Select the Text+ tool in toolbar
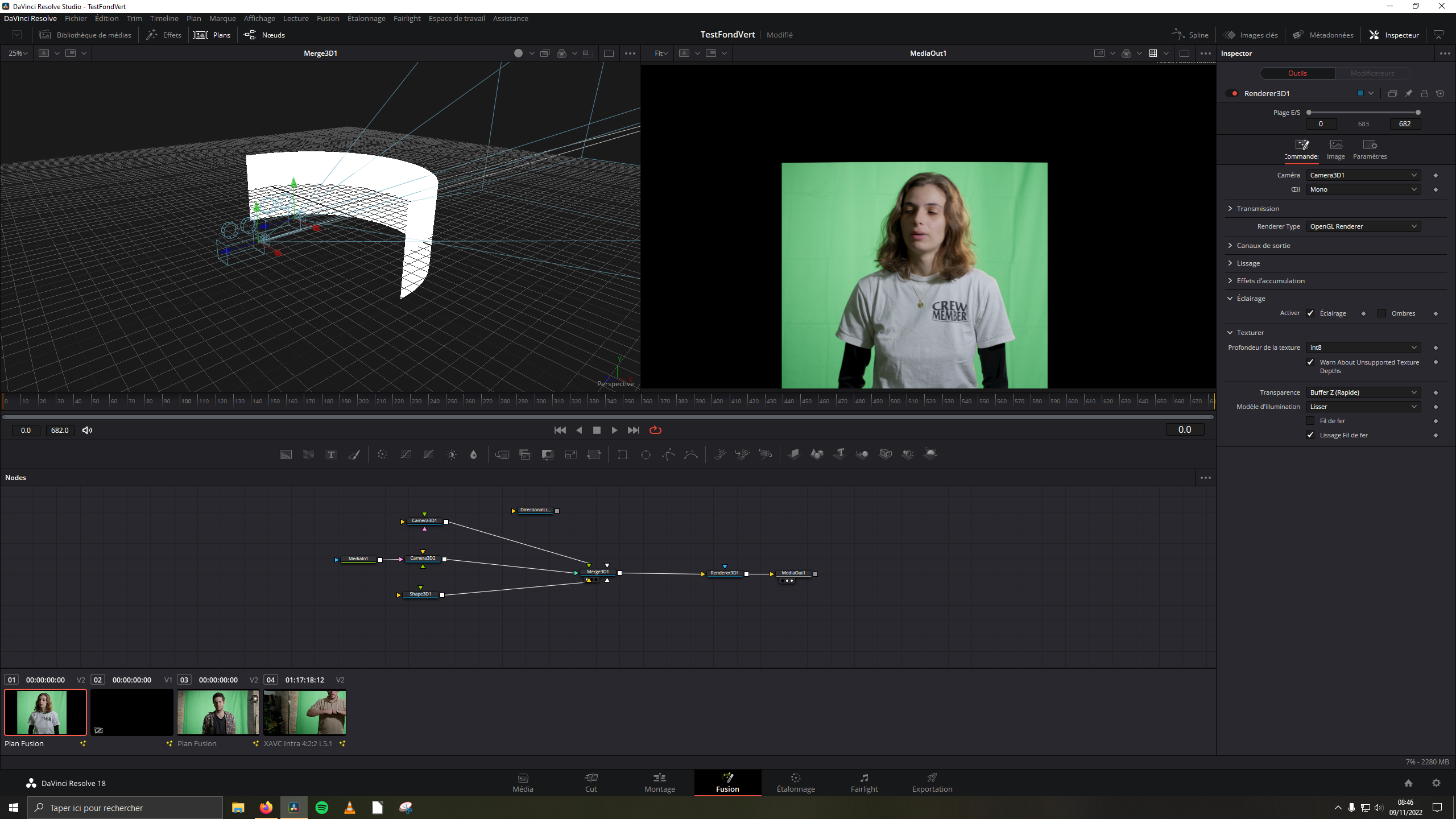1456x819 pixels. [x=331, y=454]
